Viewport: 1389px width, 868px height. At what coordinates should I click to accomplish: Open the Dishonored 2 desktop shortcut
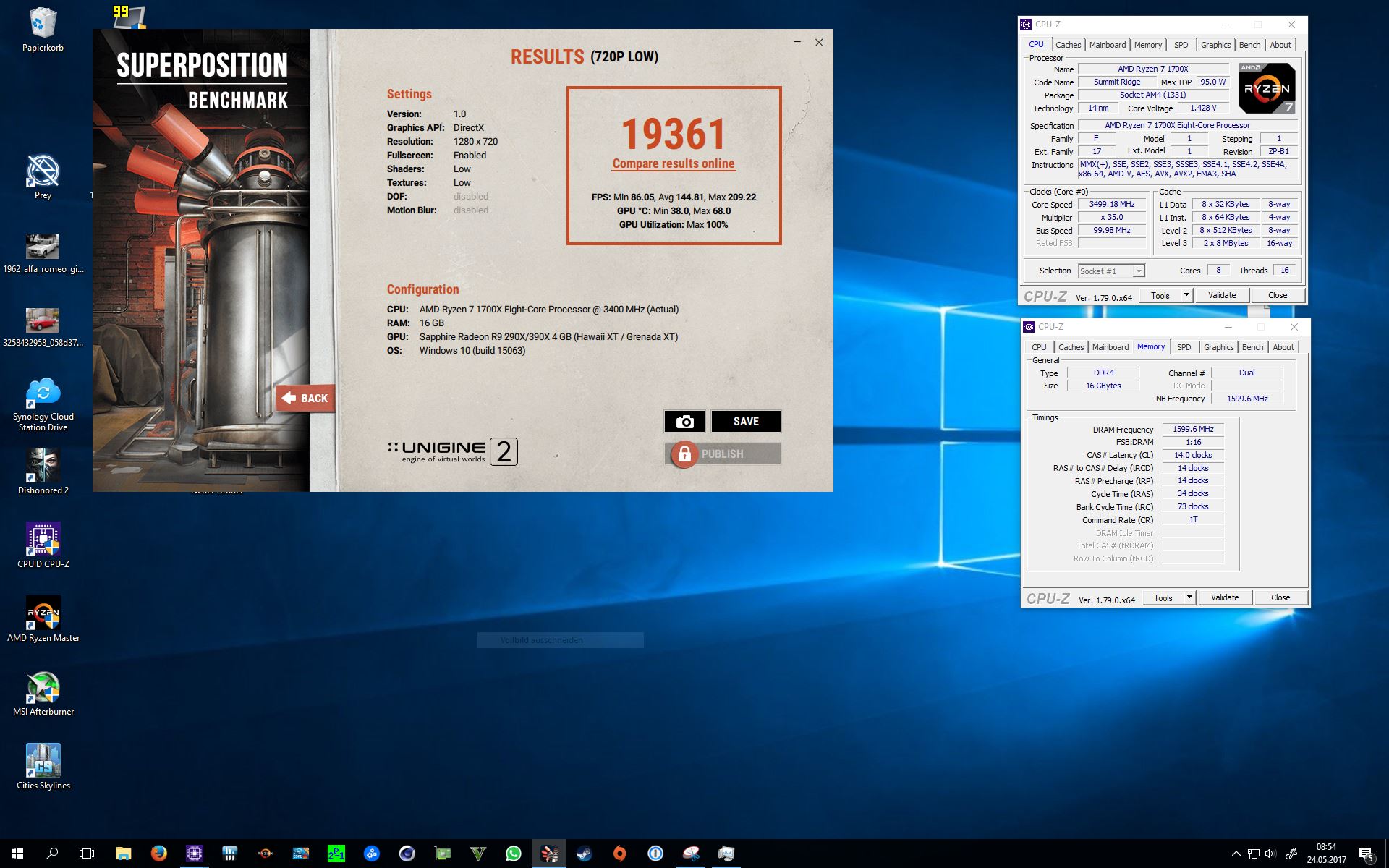click(43, 467)
